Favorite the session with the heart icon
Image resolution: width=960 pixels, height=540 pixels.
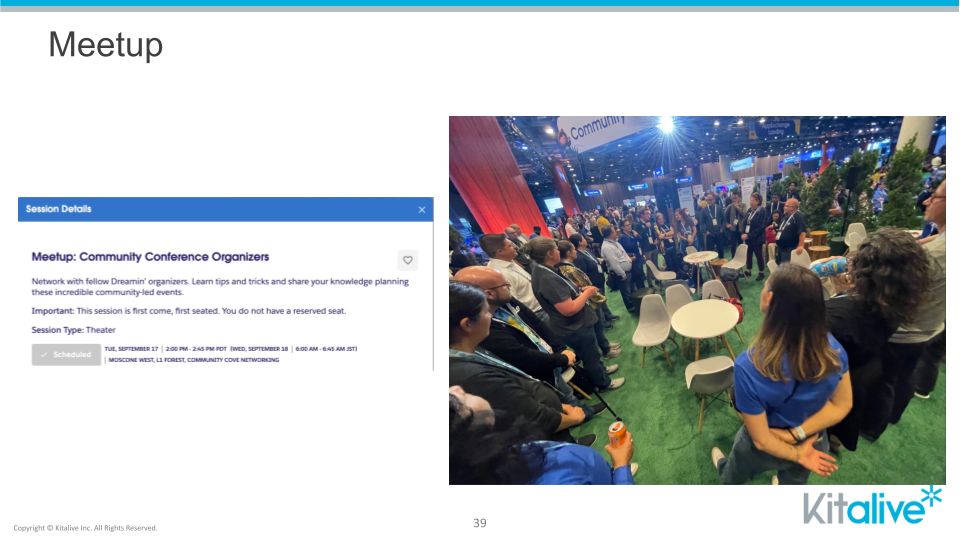(x=408, y=260)
